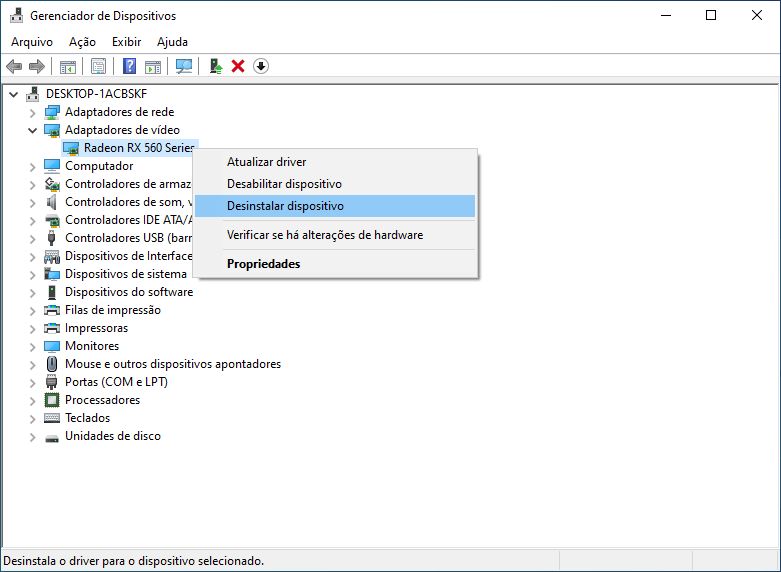Click the Filas de impressão printer icon

(52, 310)
